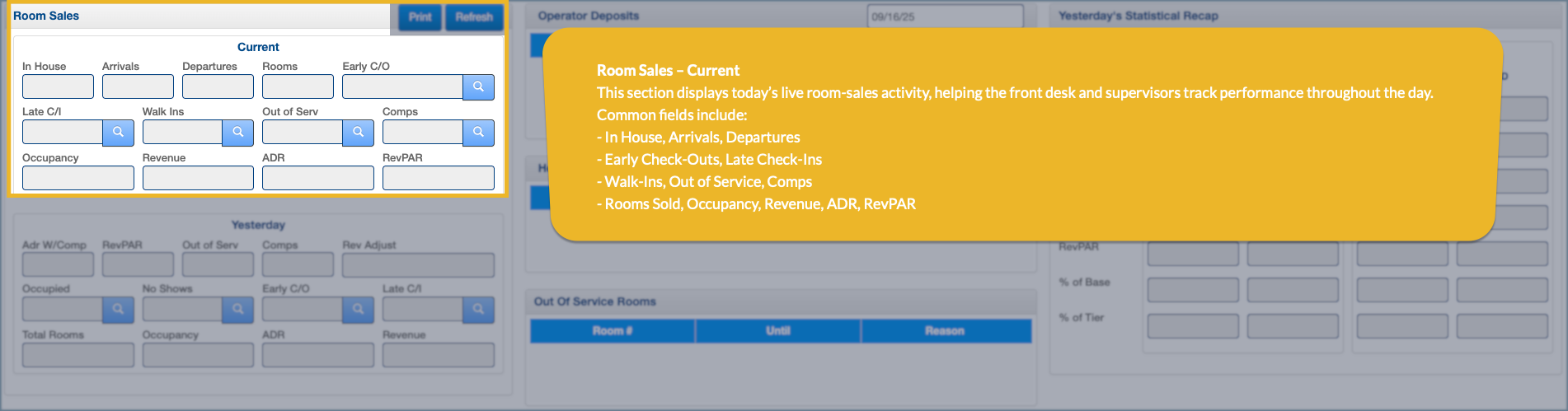
Task: Click the Operator Deposits date field
Action: (945, 16)
